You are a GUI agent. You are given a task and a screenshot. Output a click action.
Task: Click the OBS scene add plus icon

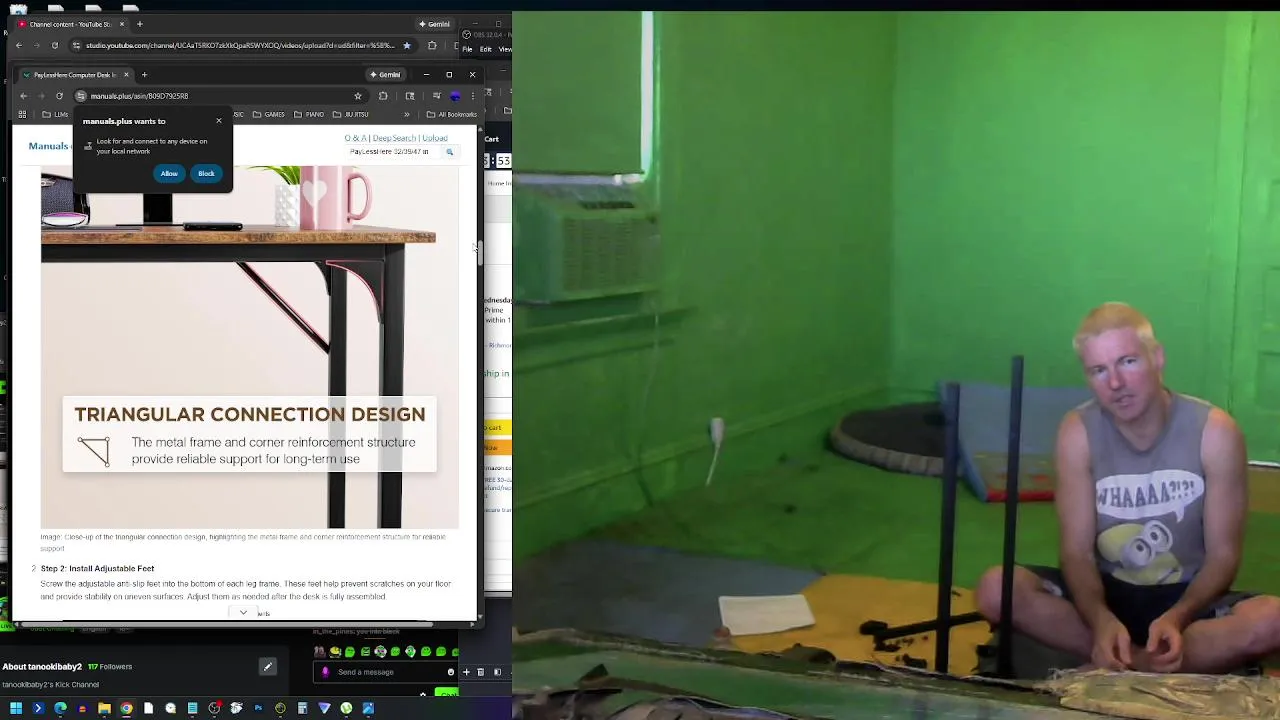[465, 672]
